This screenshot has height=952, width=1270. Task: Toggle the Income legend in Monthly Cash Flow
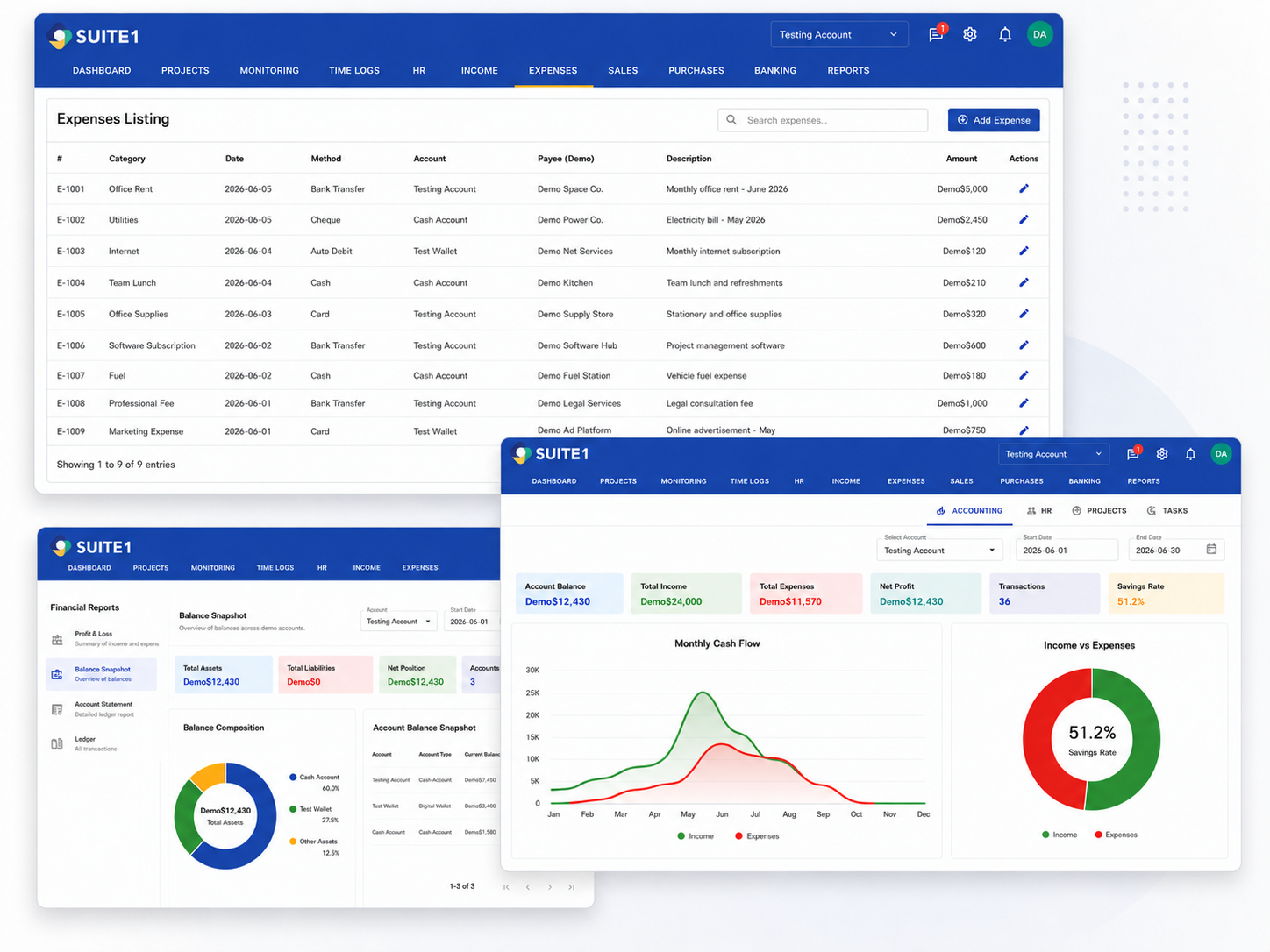[x=696, y=836]
